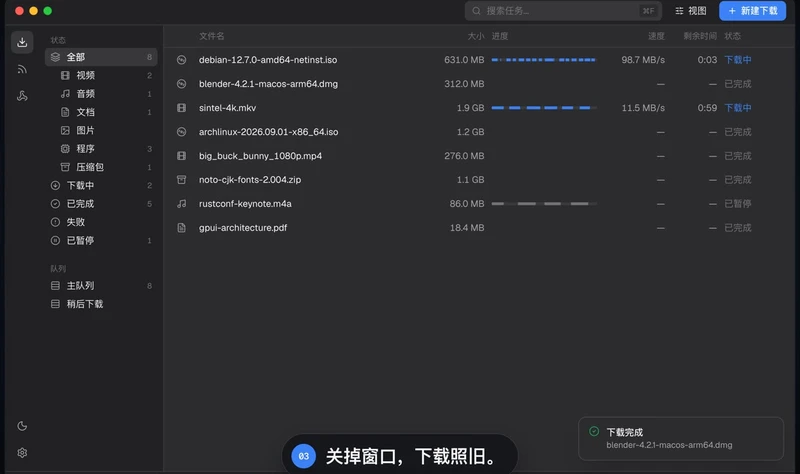Image resolution: width=800 pixels, height=474 pixels.
Task: Click the 已暂停 status of rustconf row
Action: click(738, 204)
